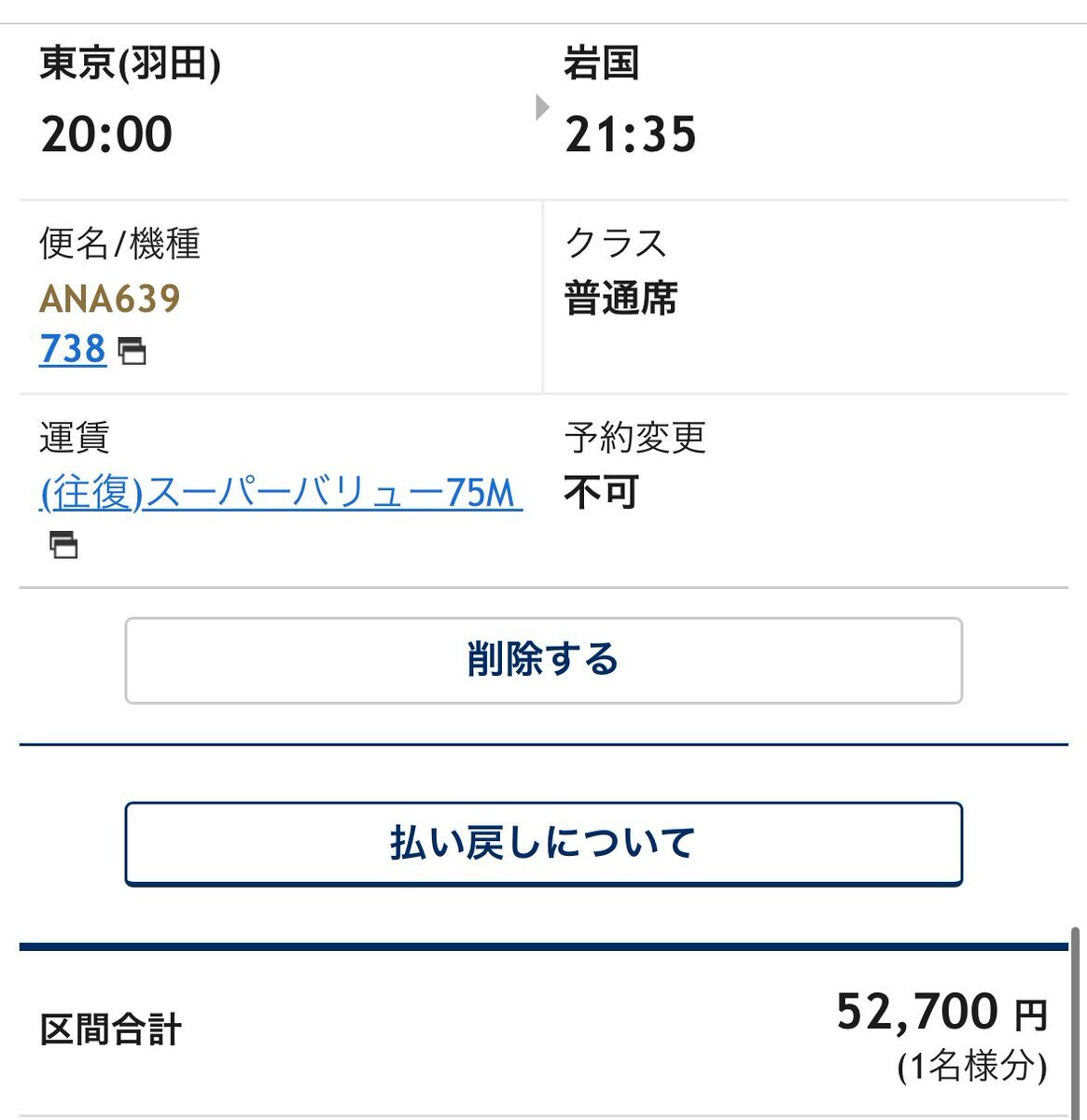Screen dimensions: 1087x1120
Task: Click the (1名様分) note under price
Action: (972, 1066)
